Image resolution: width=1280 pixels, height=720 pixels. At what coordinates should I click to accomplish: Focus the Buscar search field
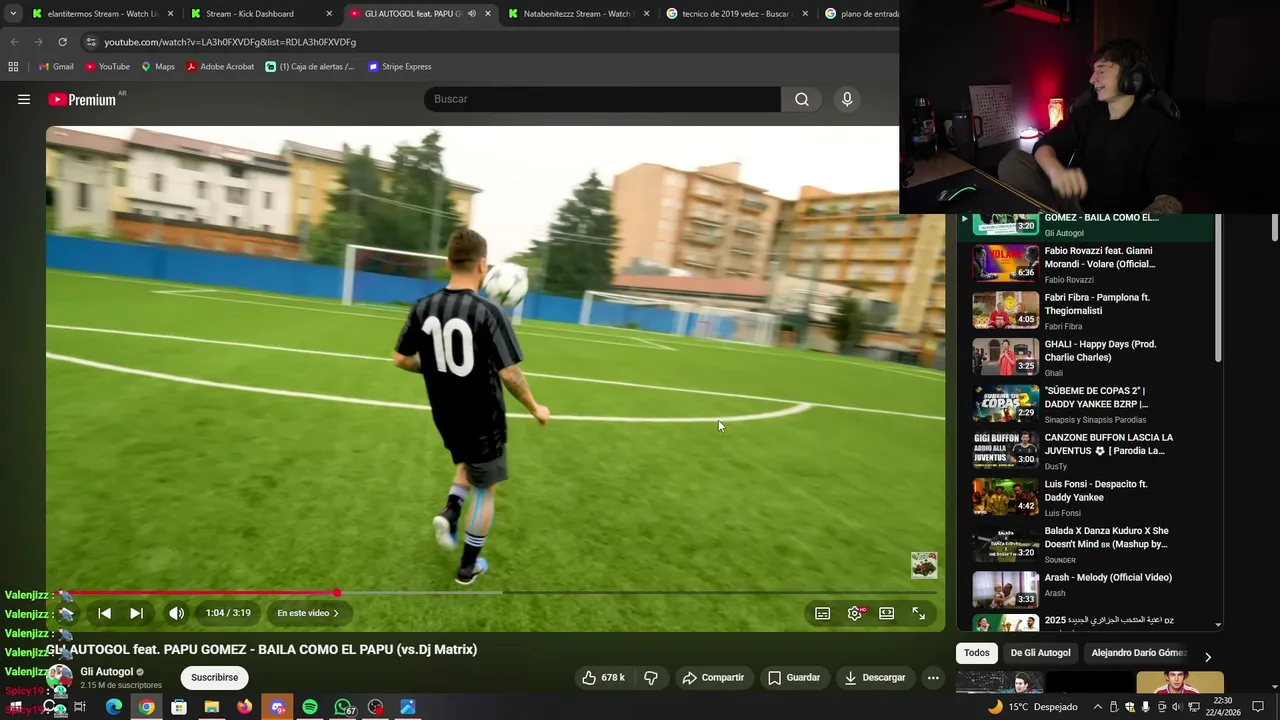[x=602, y=99]
